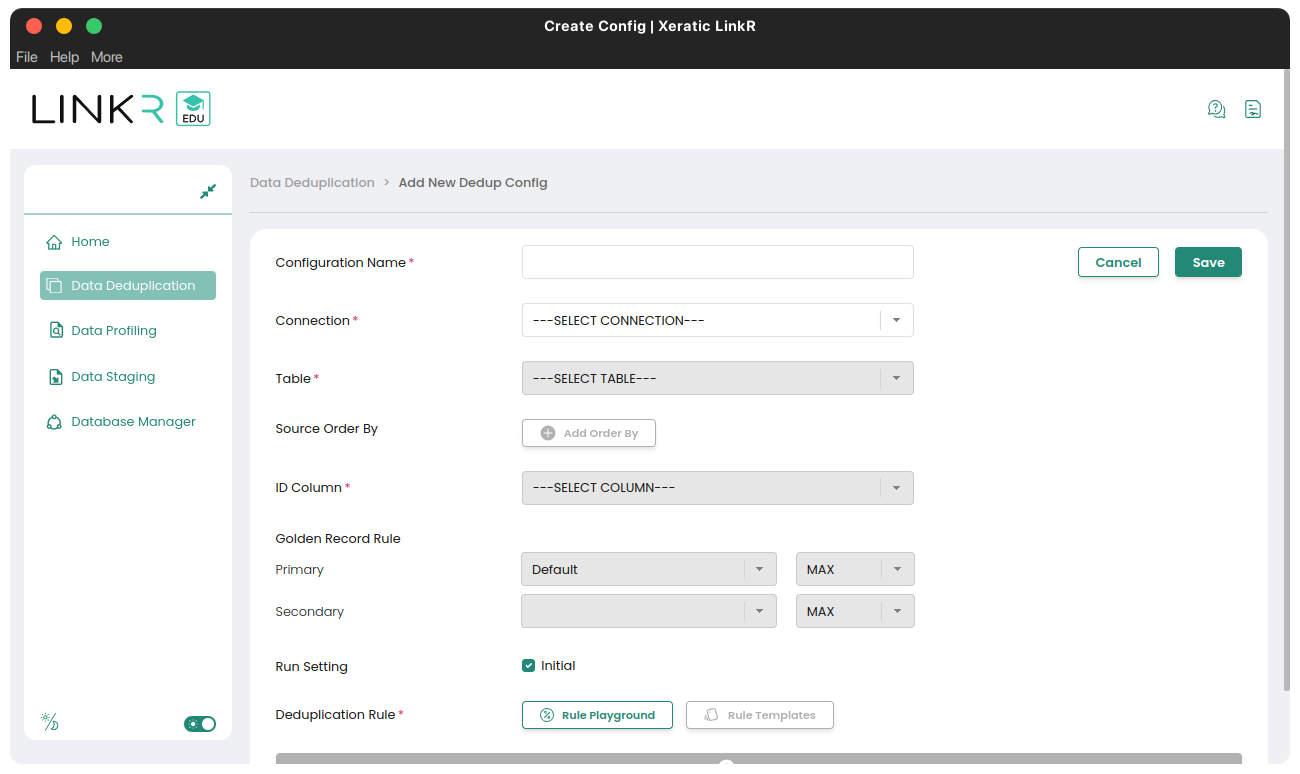Collapse the sidebar with the arrows icon
The image size is (1300, 774).
(208, 191)
